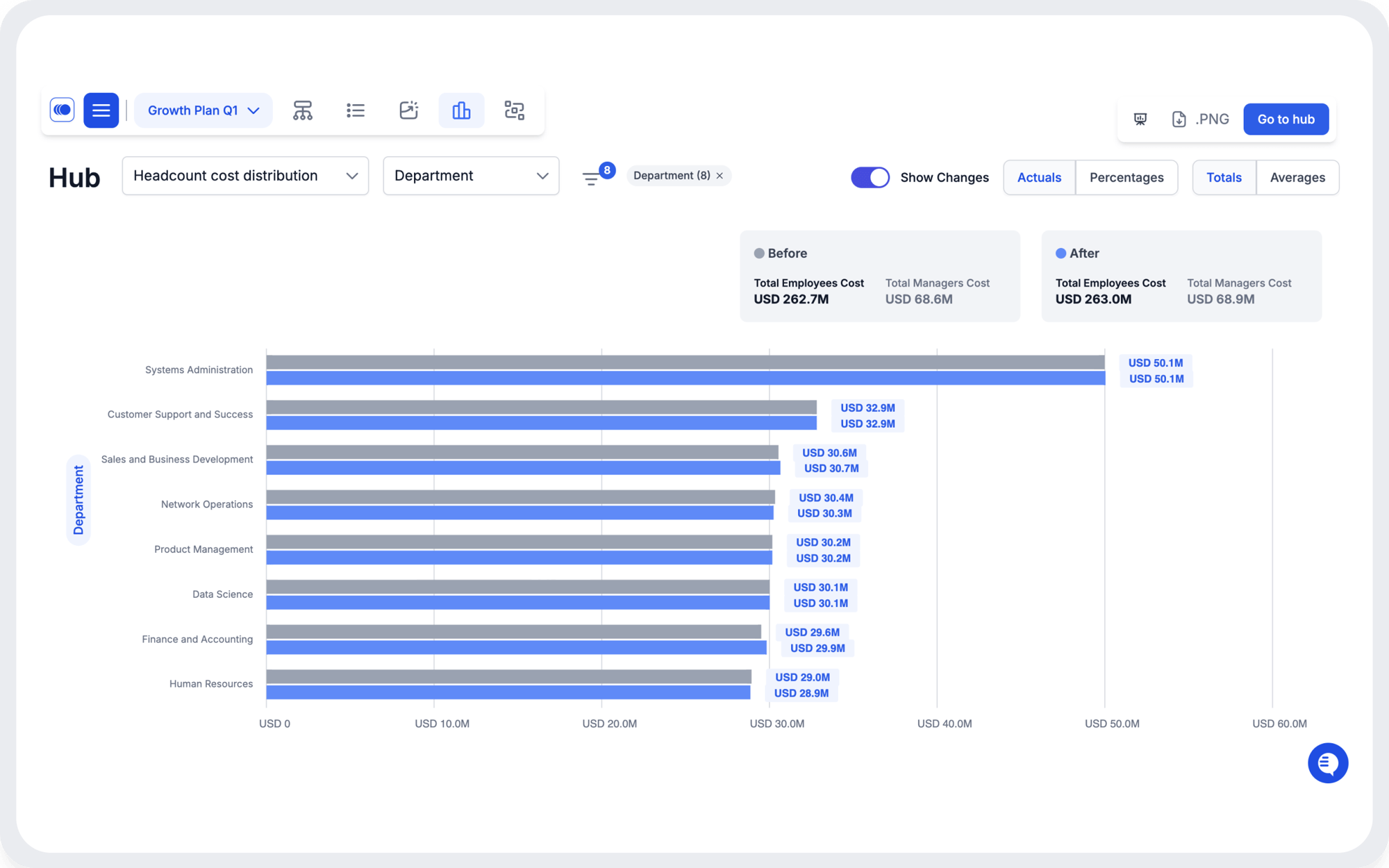1389x868 pixels.
Task: Click the gray Systems Administration bar
Action: click(685, 362)
